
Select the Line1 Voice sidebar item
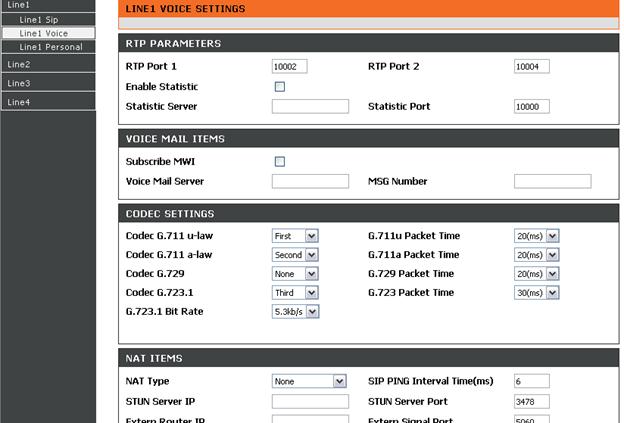pos(48,33)
